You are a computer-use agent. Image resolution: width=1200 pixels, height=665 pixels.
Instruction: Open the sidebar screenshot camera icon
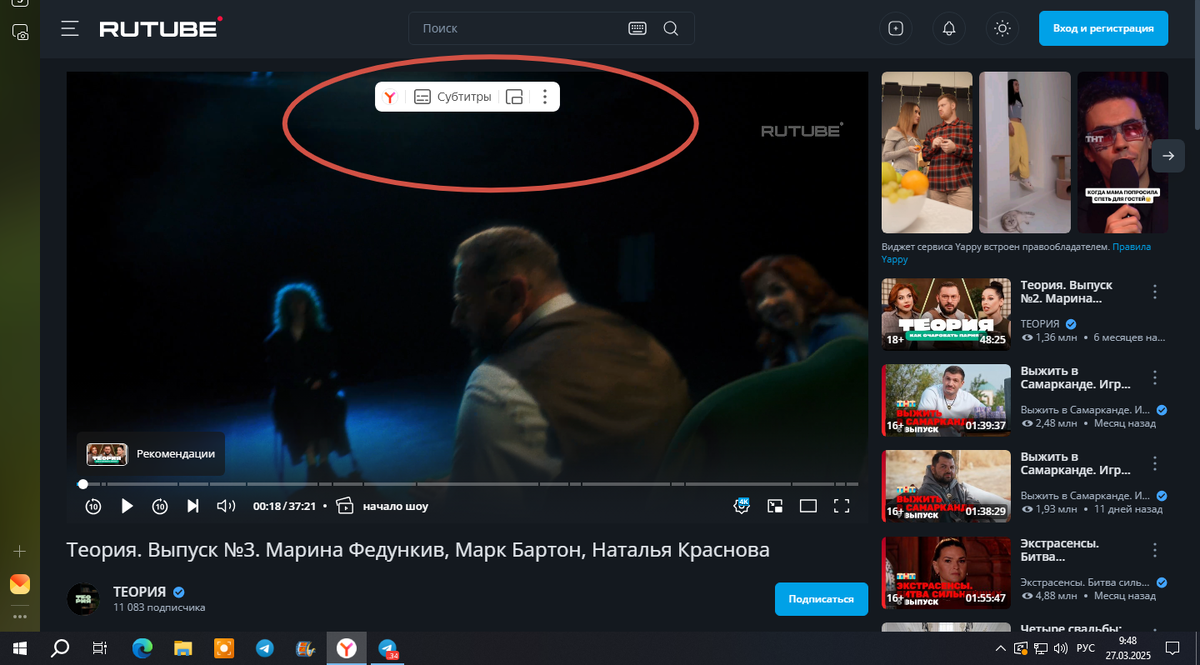coord(20,32)
